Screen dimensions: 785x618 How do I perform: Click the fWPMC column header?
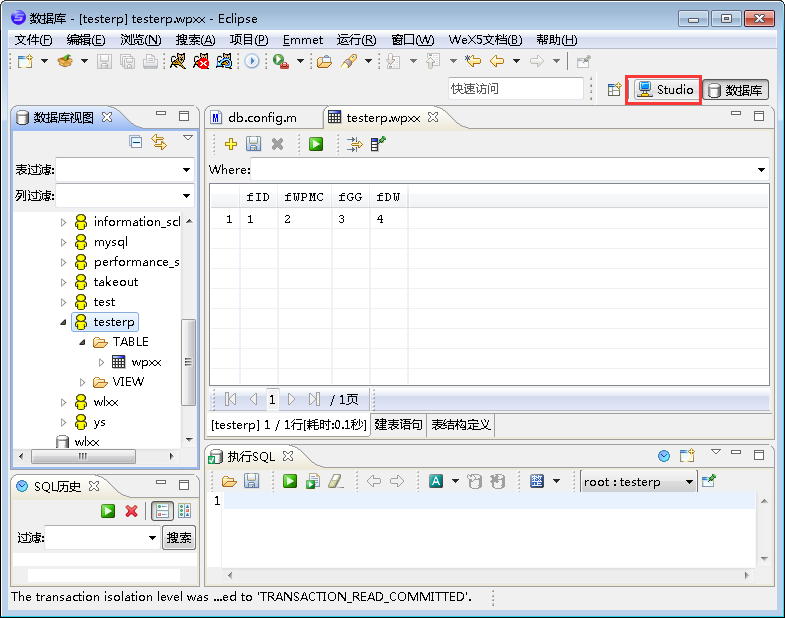[304, 197]
